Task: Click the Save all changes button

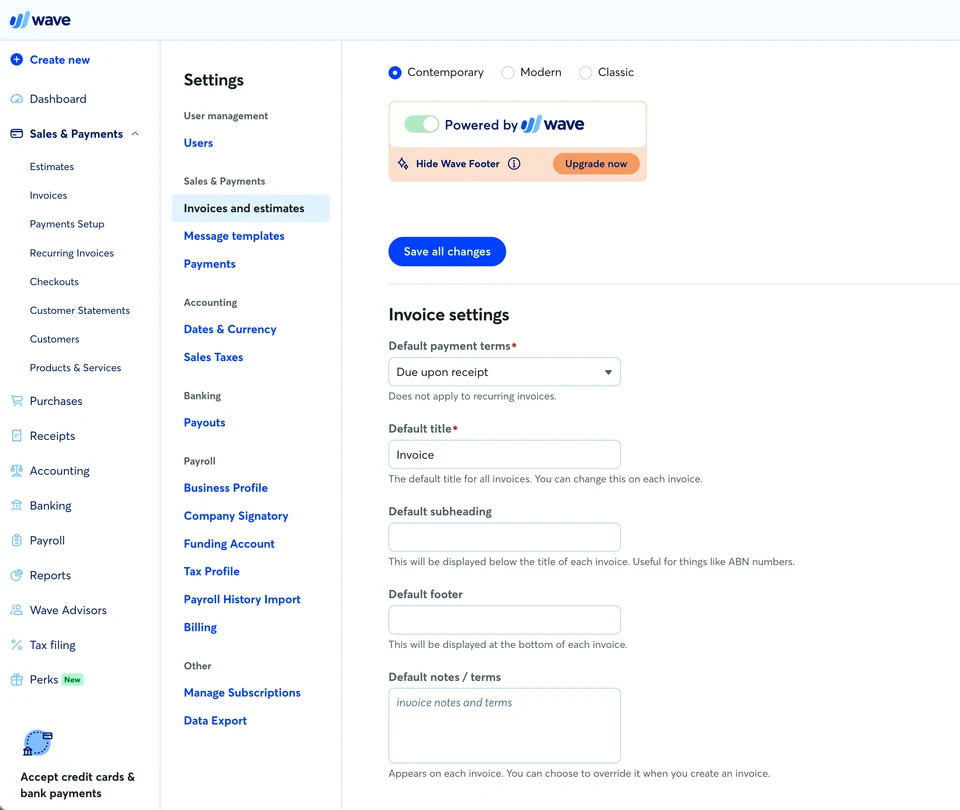Action: [x=447, y=252]
